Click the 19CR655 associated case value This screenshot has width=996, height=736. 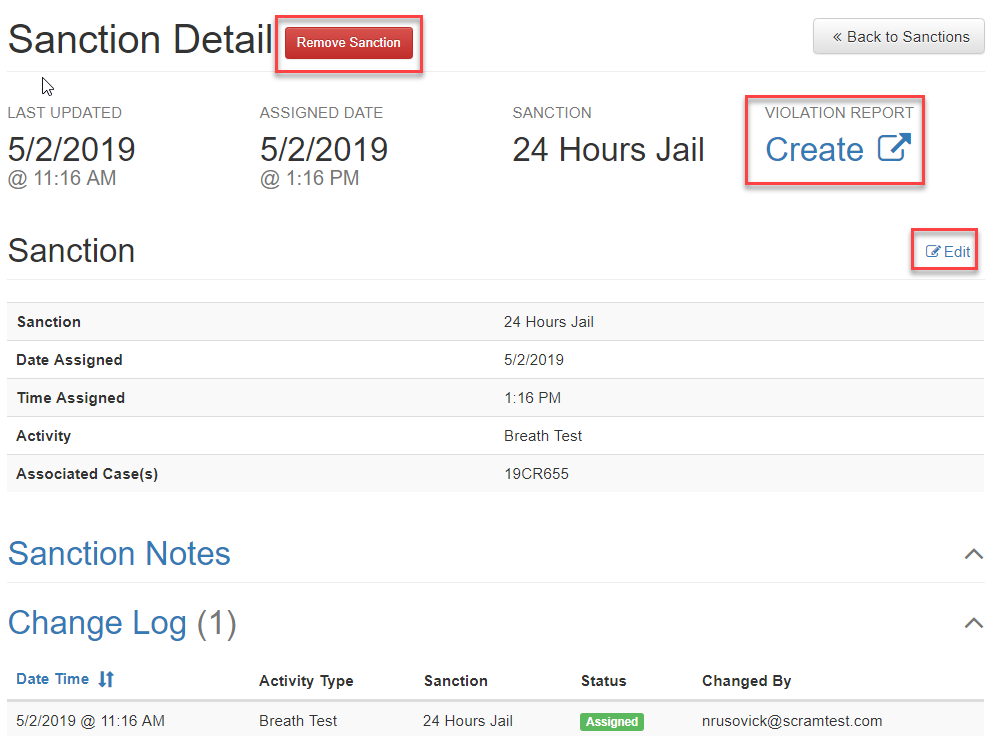coord(536,474)
